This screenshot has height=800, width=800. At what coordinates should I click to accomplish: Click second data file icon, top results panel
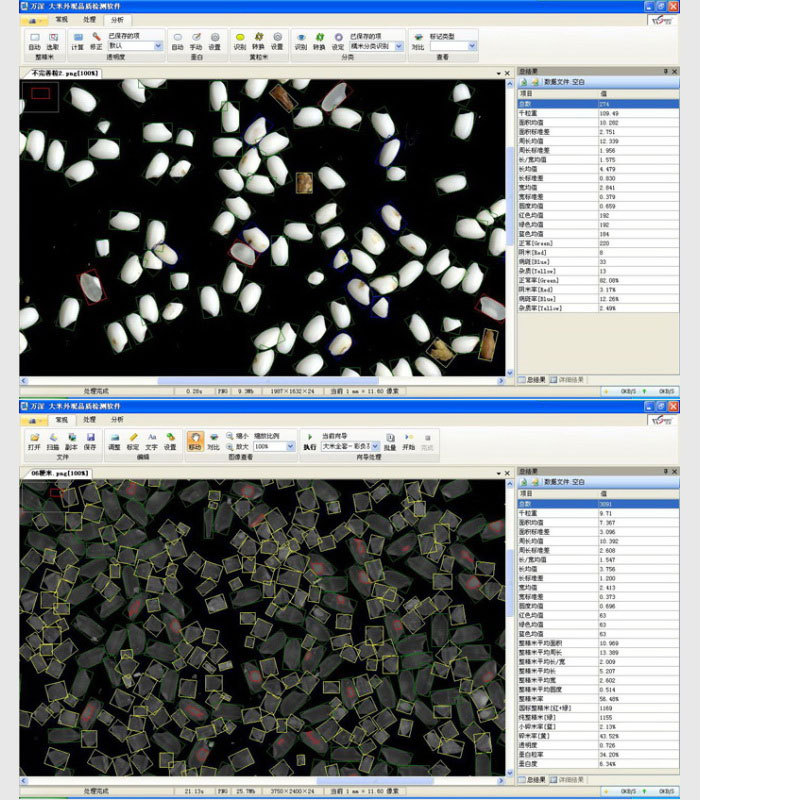535,82
